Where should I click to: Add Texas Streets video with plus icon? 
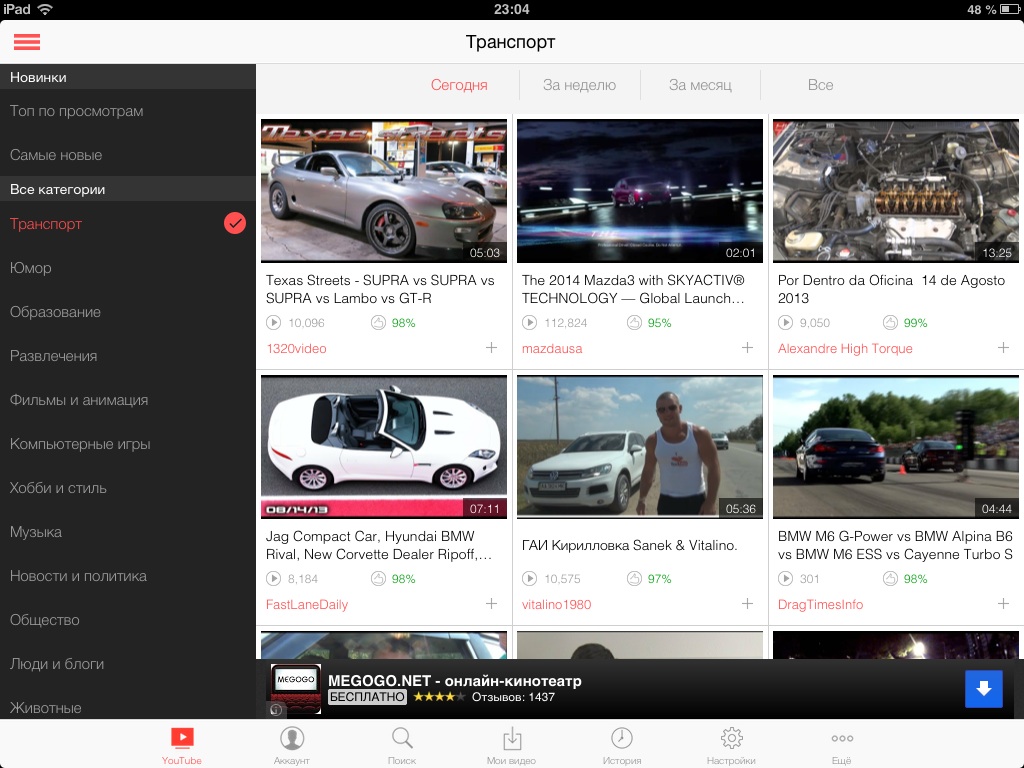(x=492, y=348)
